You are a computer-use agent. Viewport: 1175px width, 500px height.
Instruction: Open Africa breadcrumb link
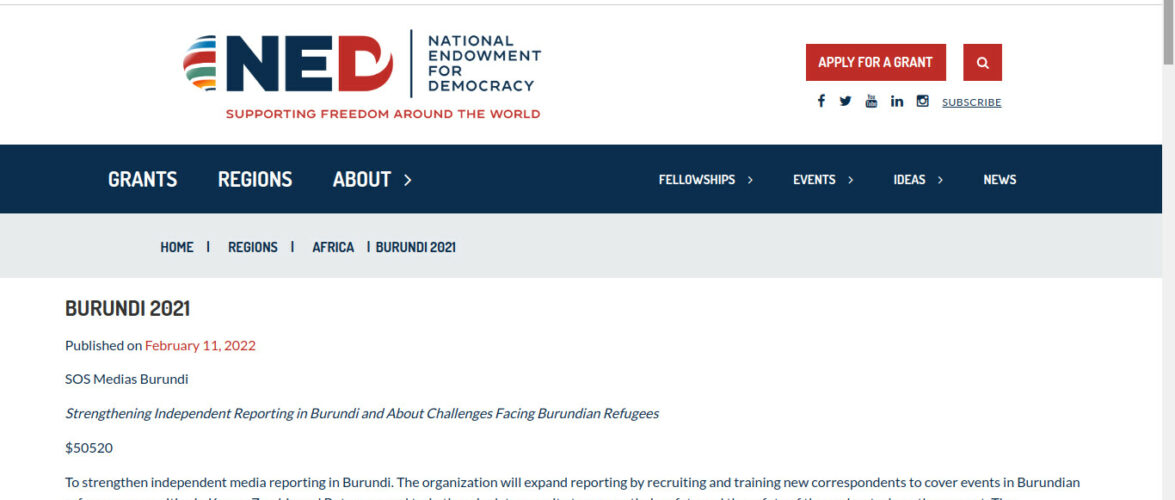click(333, 247)
